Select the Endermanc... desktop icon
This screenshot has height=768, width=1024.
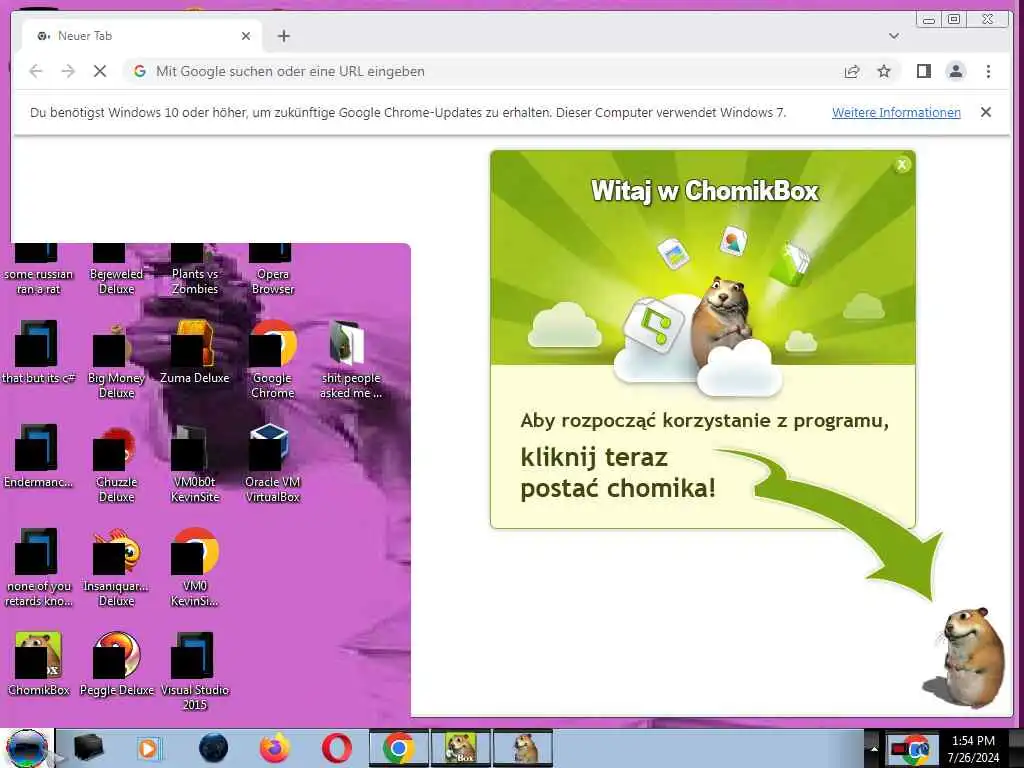click(38, 456)
